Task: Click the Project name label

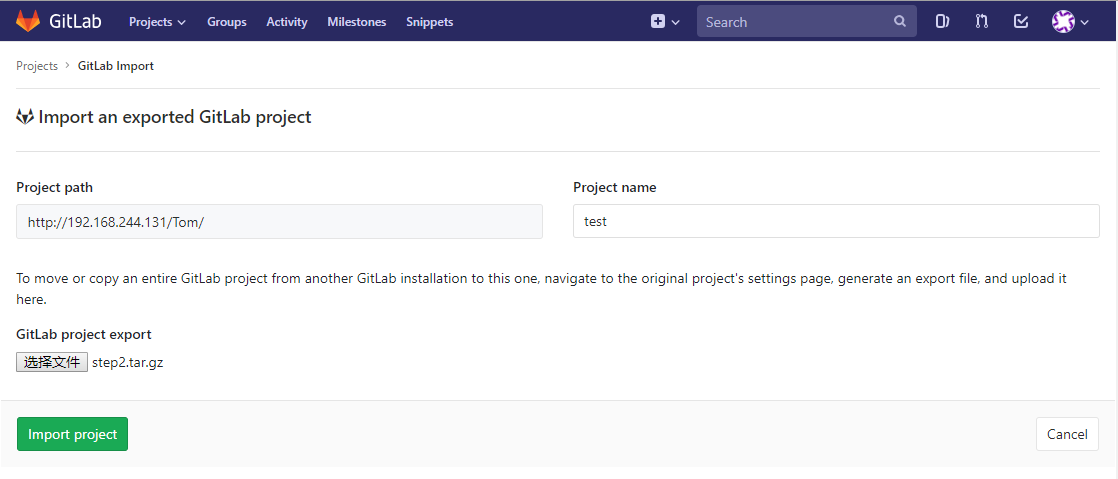Action: click(x=615, y=187)
